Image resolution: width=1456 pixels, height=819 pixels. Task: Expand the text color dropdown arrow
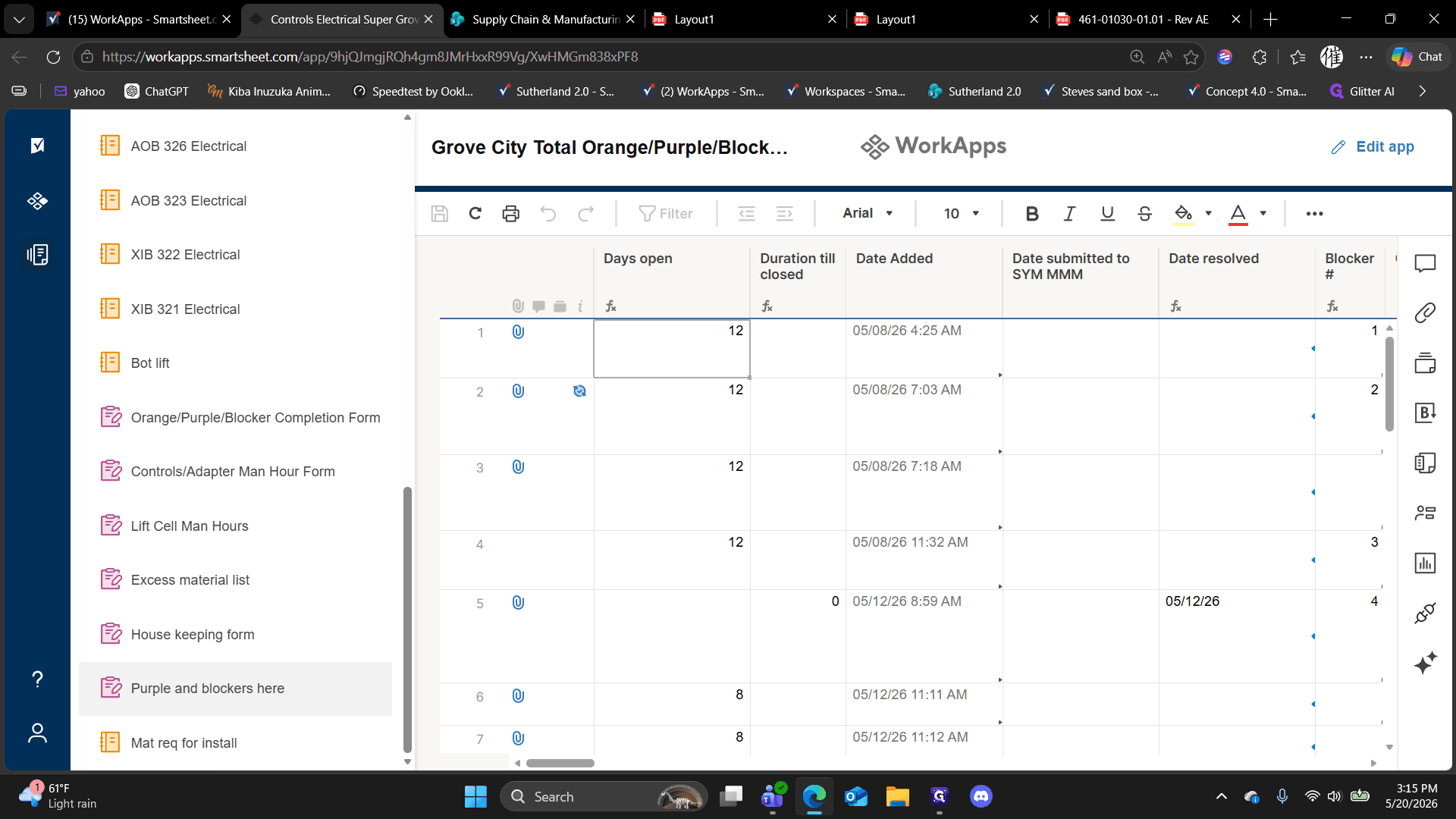coord(1263,213)
